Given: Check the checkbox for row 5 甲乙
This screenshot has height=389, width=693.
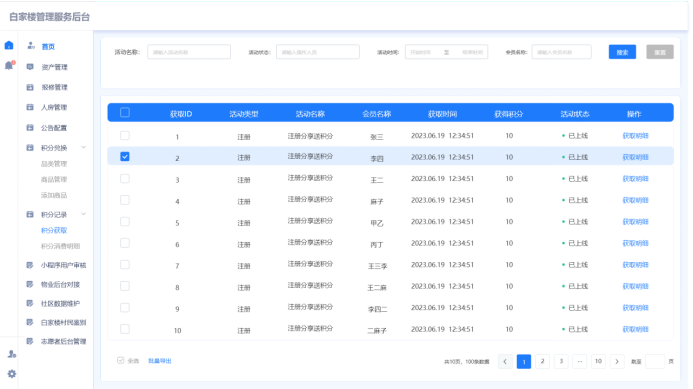Looking at the screenshot, I should tap(125, 221).
